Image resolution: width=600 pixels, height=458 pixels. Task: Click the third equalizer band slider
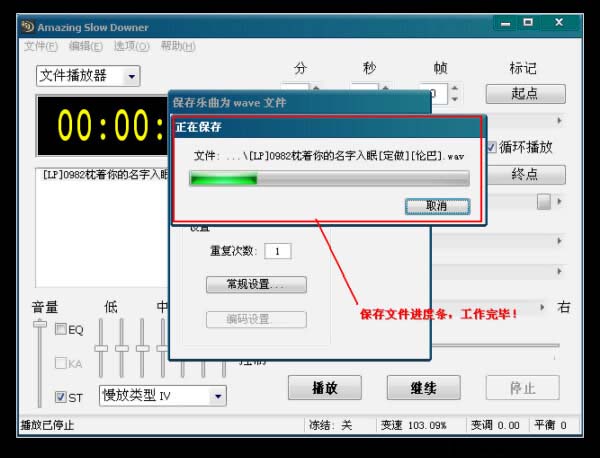coord(142,348)
